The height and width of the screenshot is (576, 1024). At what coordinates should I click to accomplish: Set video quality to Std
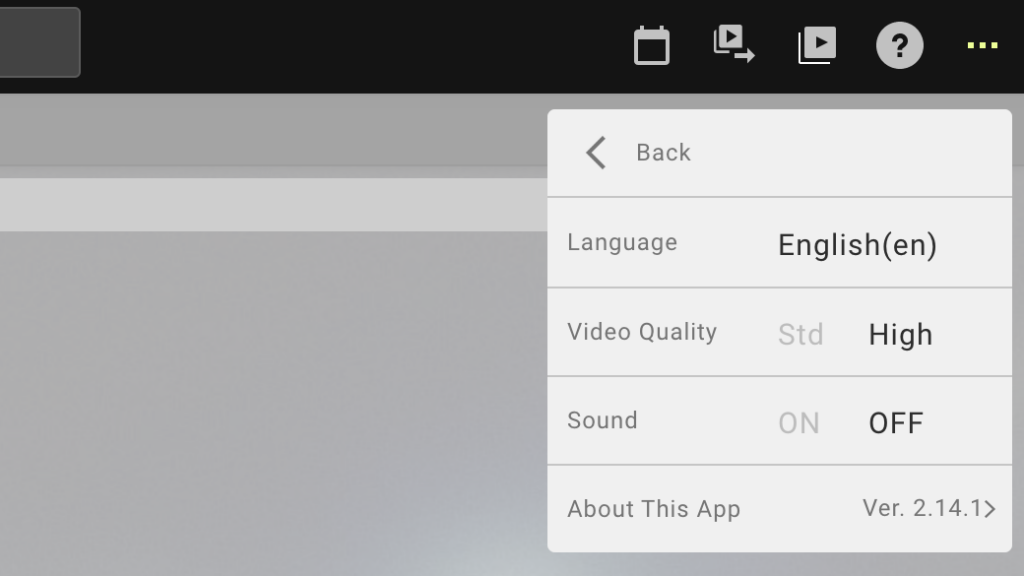click(800, 334)
